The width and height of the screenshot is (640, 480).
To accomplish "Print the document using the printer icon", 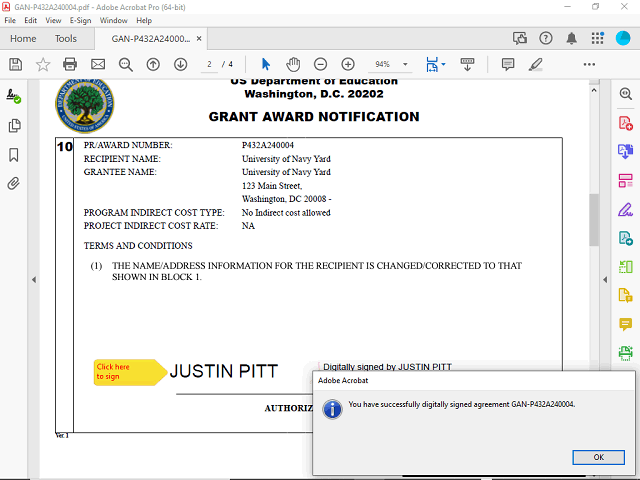I will 70,64.
